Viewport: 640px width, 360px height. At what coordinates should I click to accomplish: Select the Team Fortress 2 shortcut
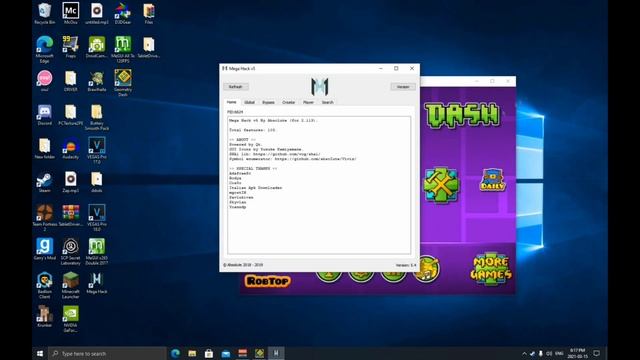(44, 218)
